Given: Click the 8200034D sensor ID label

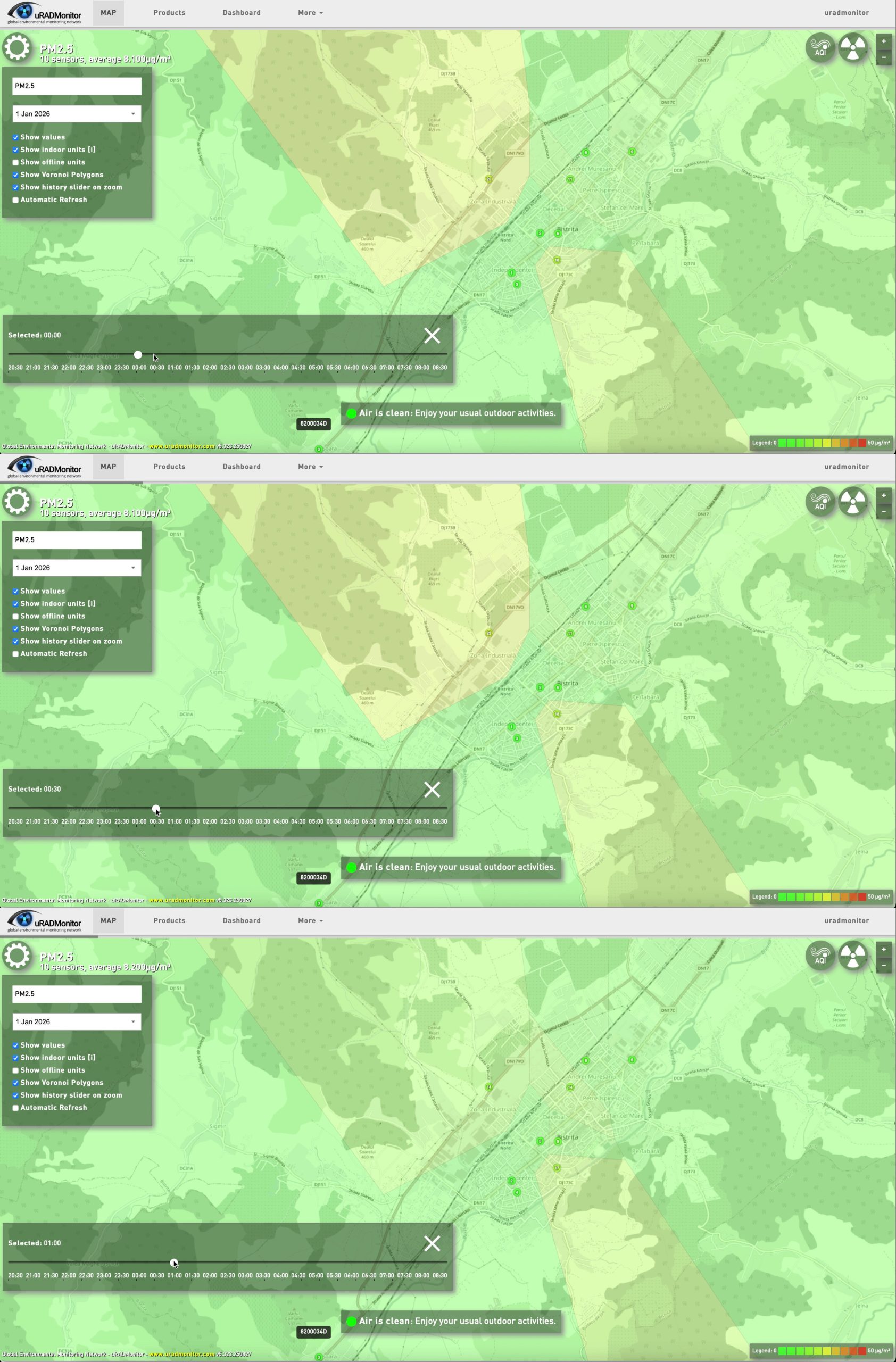Looking at the screenshot, I should pyautogui.click(x=313, y=423).
